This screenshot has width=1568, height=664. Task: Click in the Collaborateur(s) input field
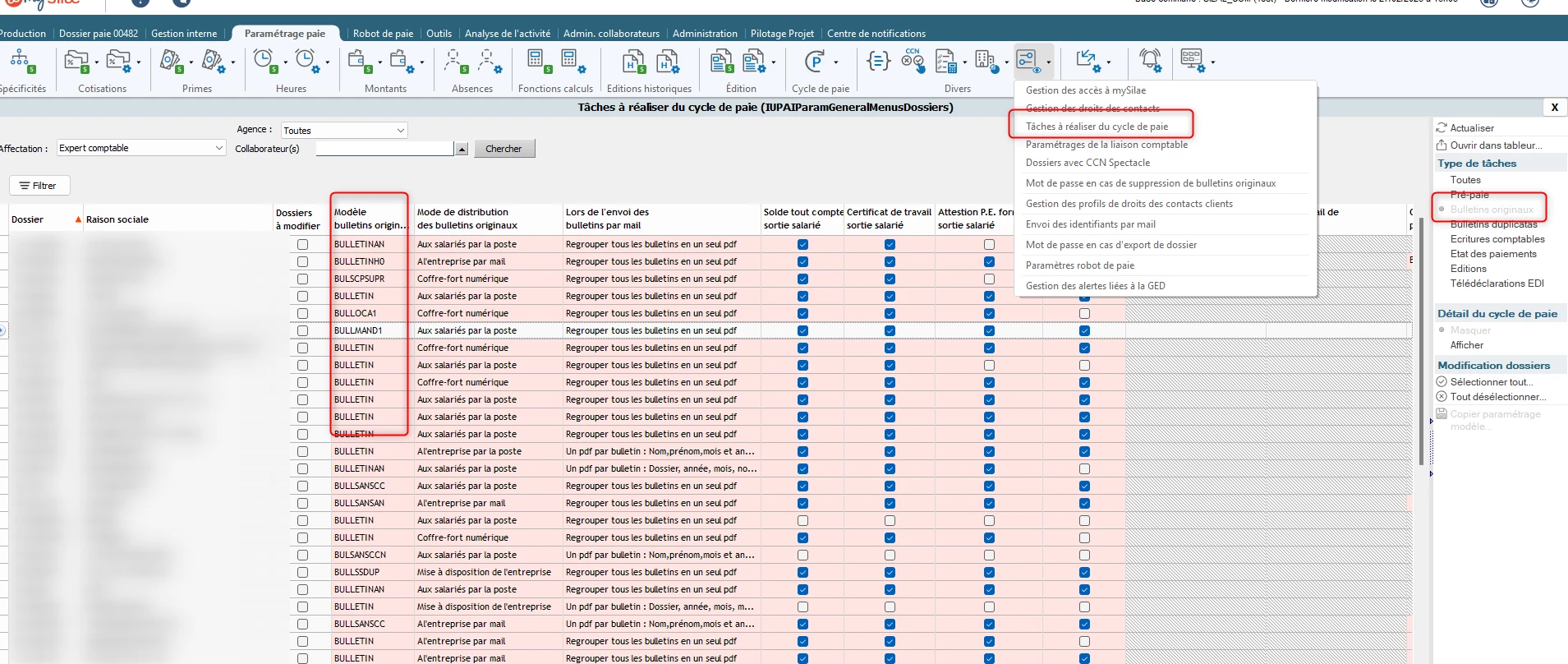(384, 149)
